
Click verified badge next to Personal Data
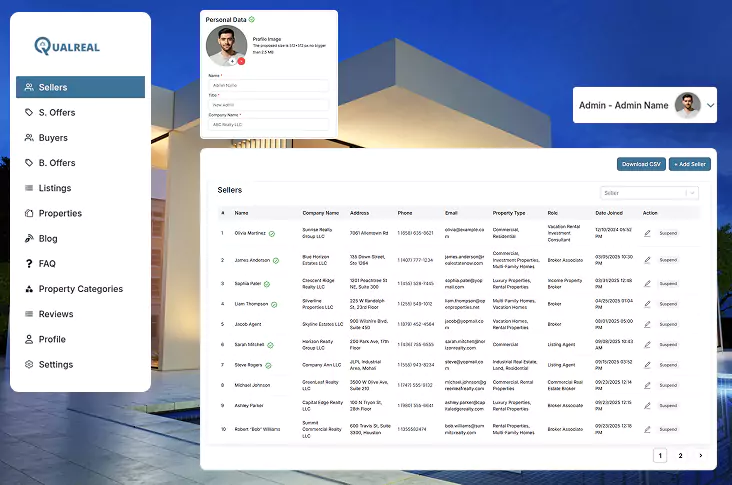pyautogui.click(x=252, y=19)
